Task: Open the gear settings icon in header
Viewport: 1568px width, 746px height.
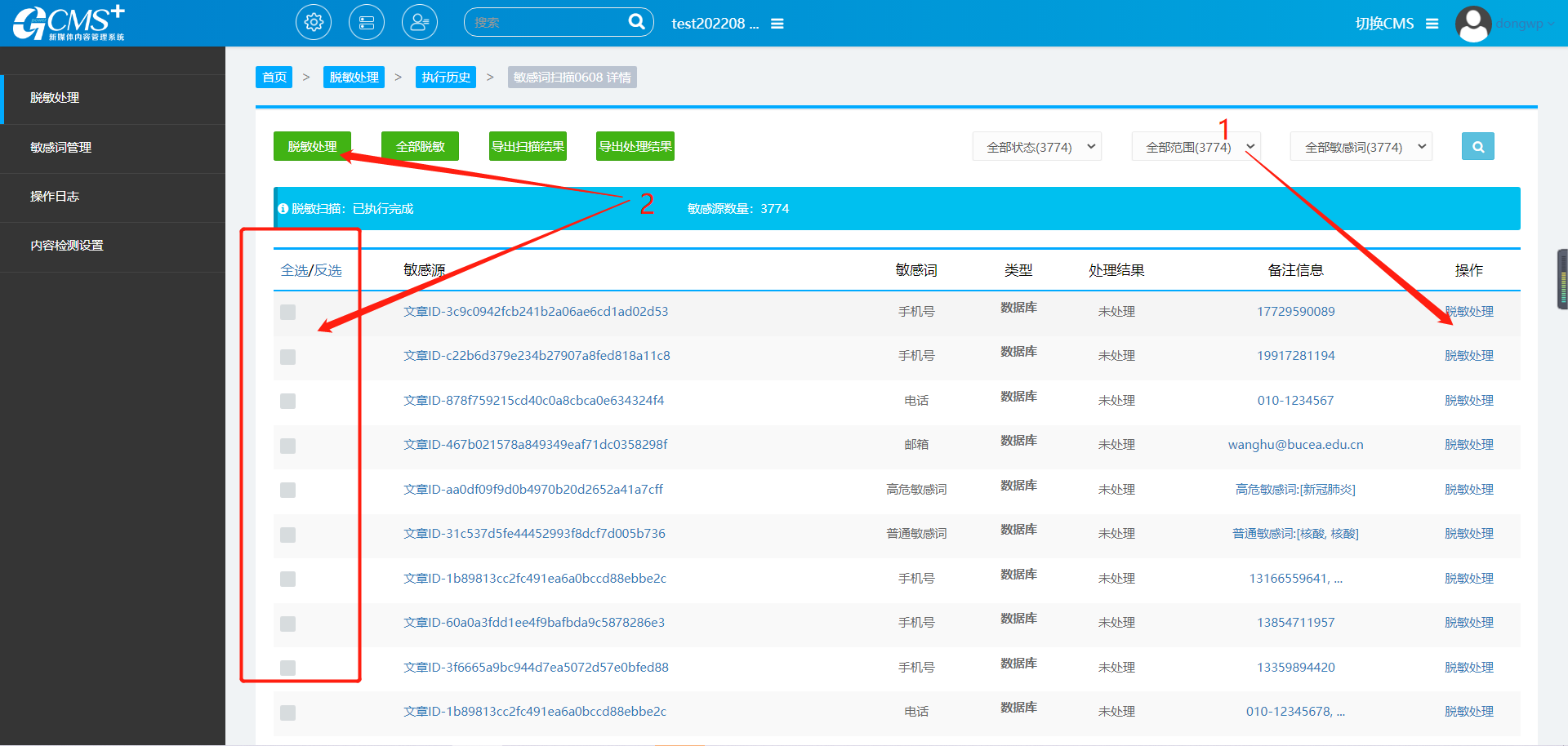Action: [314, 23]
